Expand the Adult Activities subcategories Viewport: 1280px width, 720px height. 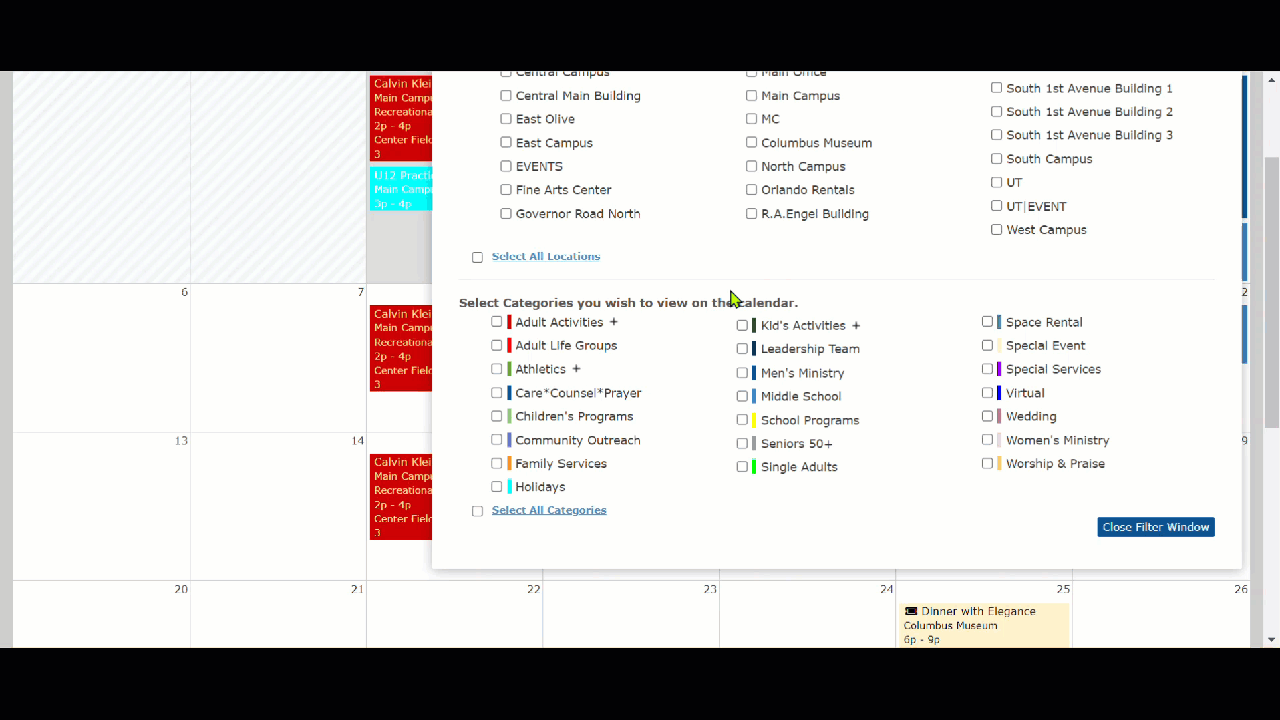click(614, 322)
